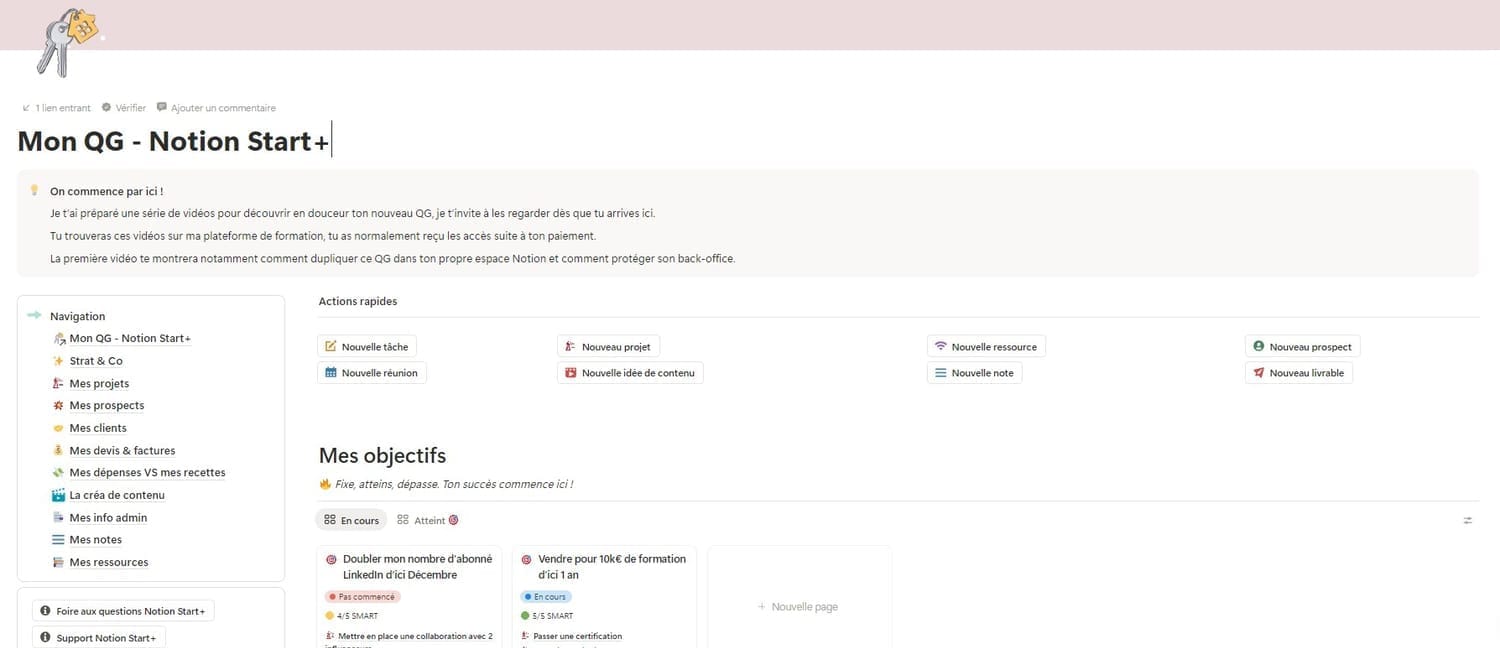Switch to the Atteint view tab
This screenshot has height=648, width=1500.
click(428, 520)
